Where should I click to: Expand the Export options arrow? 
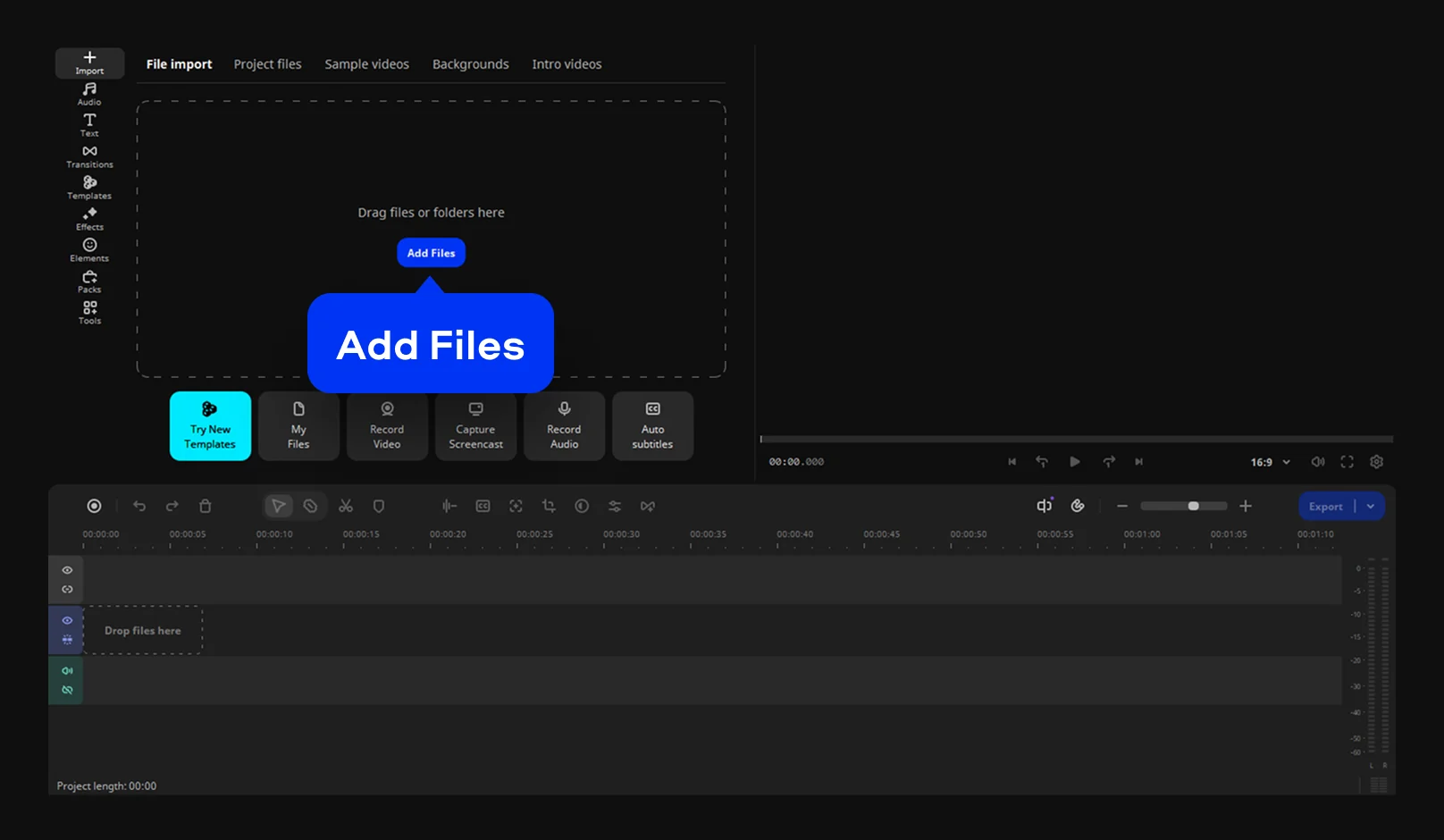tap(1371, 506)
